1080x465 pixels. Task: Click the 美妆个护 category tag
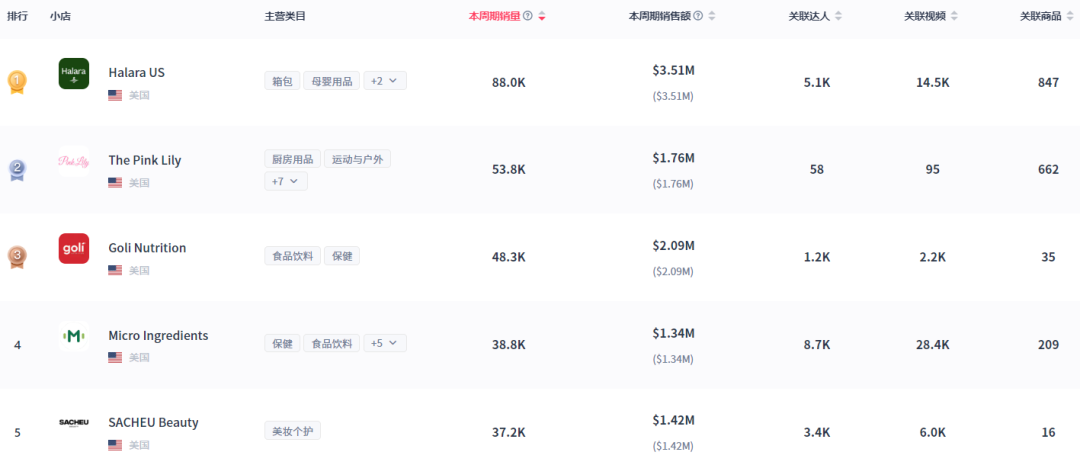(293, 431)
